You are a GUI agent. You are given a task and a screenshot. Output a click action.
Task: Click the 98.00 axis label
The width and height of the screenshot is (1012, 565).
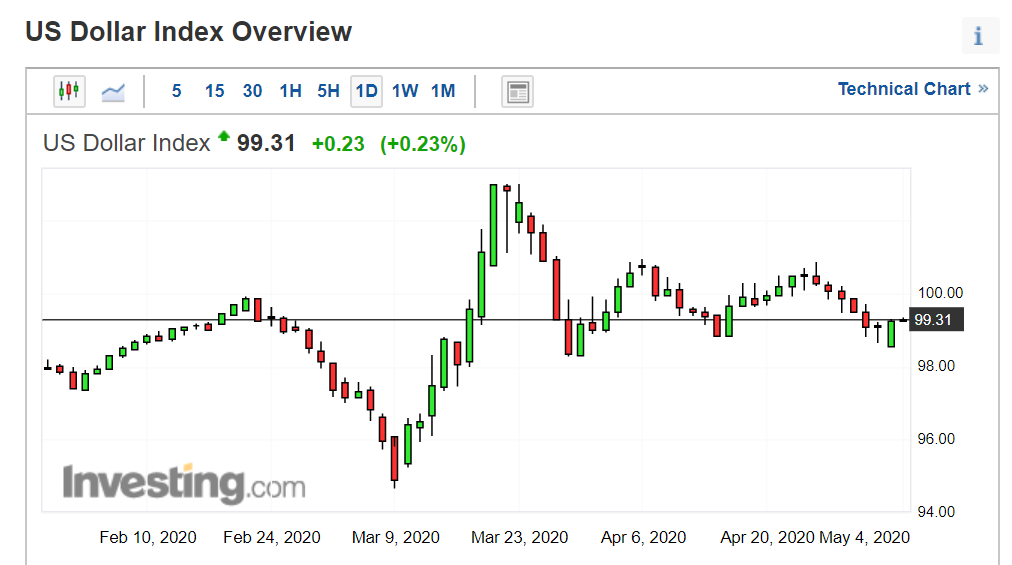pos(936,366)
